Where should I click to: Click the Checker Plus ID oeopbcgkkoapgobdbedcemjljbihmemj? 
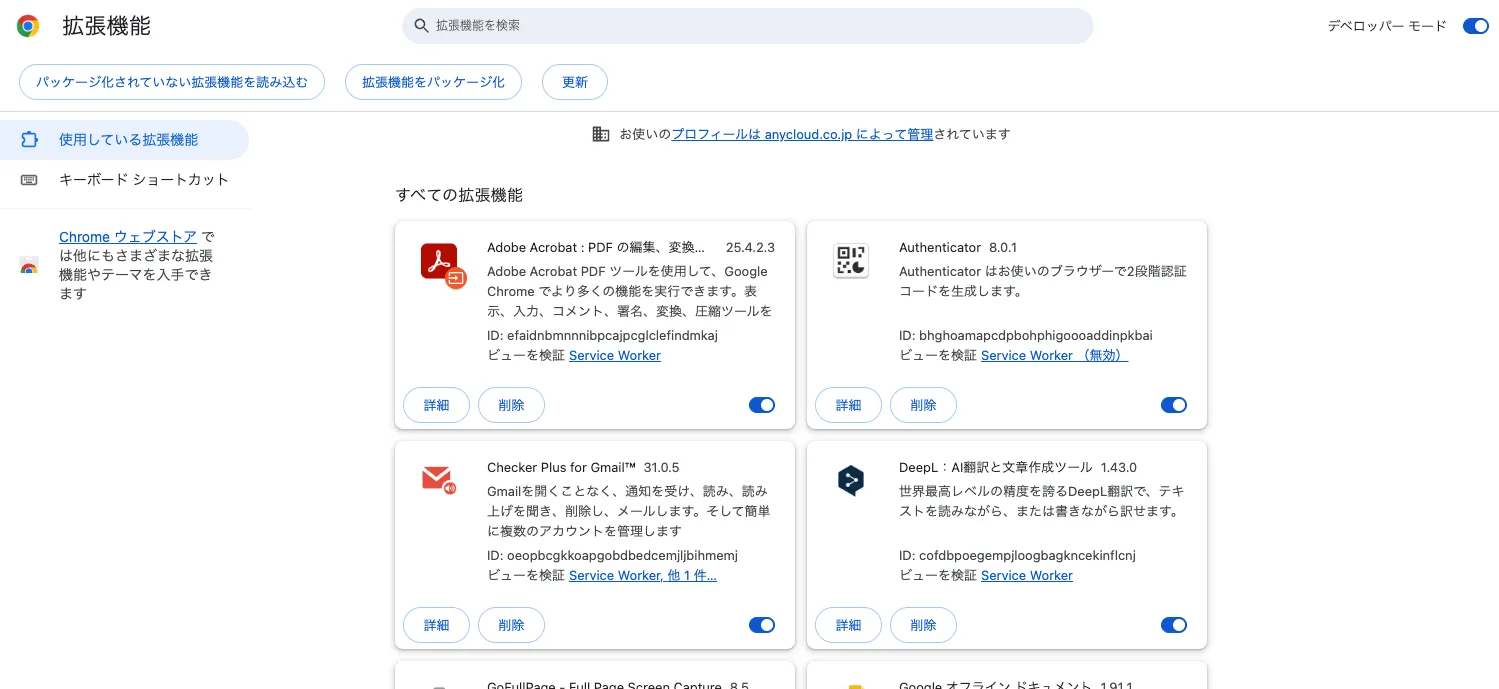(x=612, y=556)
